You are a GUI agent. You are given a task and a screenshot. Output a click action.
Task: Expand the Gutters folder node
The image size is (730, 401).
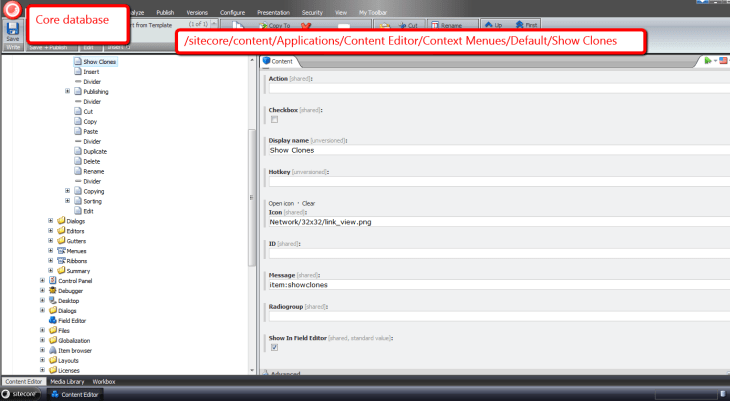[x=51, y=241]
